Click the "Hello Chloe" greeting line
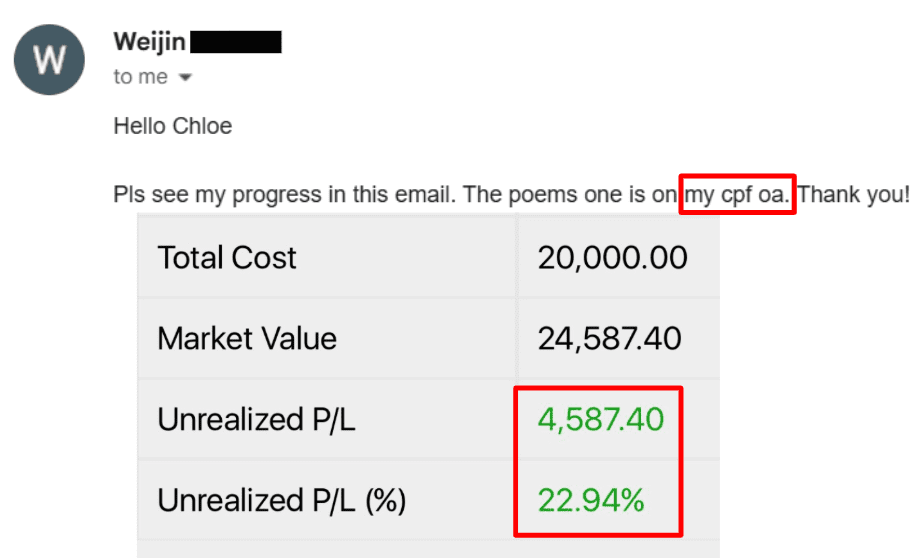This screenshot has height=558, width=912. [x=172, y=126]
